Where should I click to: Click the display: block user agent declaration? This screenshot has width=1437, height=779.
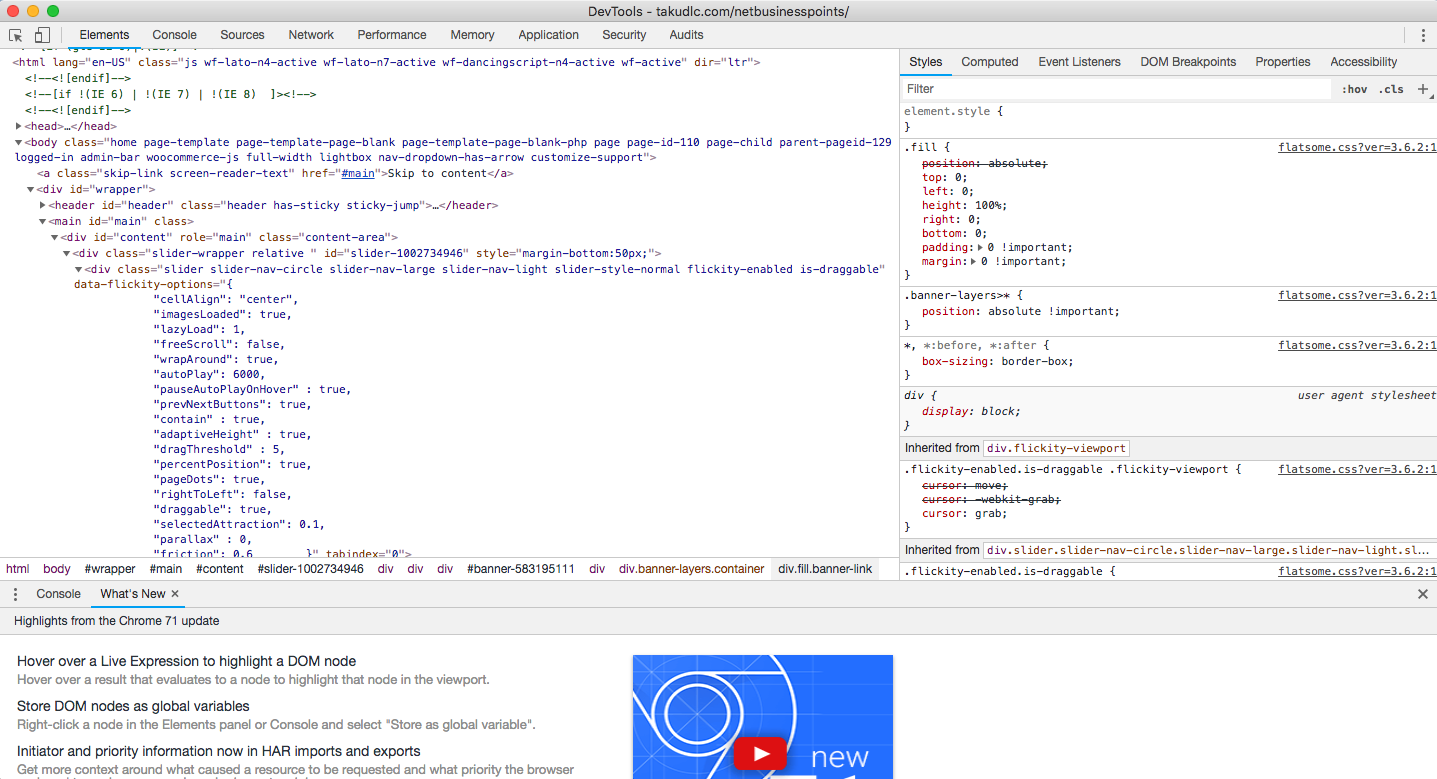971,411
